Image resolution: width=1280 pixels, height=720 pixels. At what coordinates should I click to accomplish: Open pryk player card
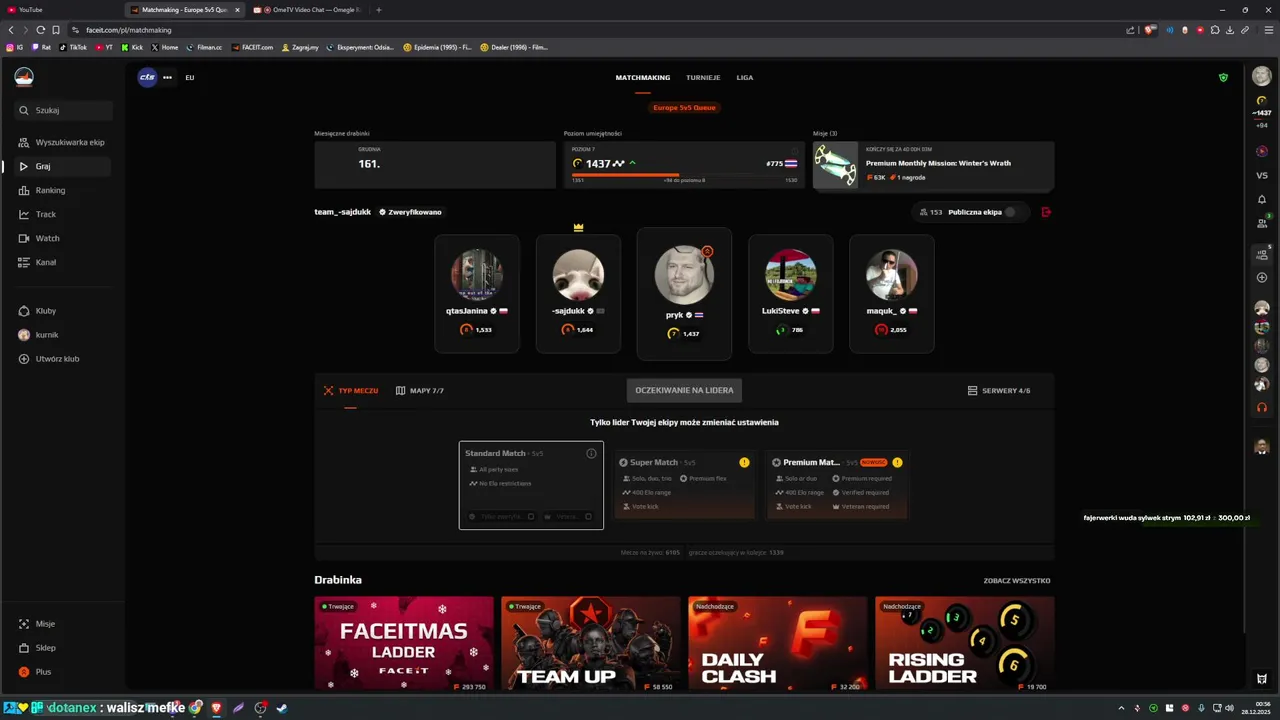[684, 293]
